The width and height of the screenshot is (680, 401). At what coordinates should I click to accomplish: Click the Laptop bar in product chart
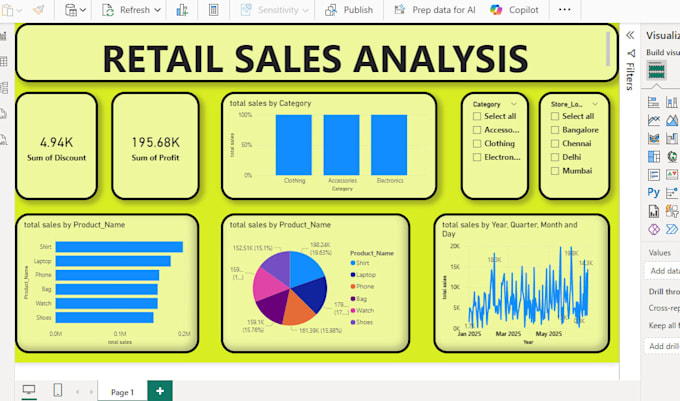[113, 261]
